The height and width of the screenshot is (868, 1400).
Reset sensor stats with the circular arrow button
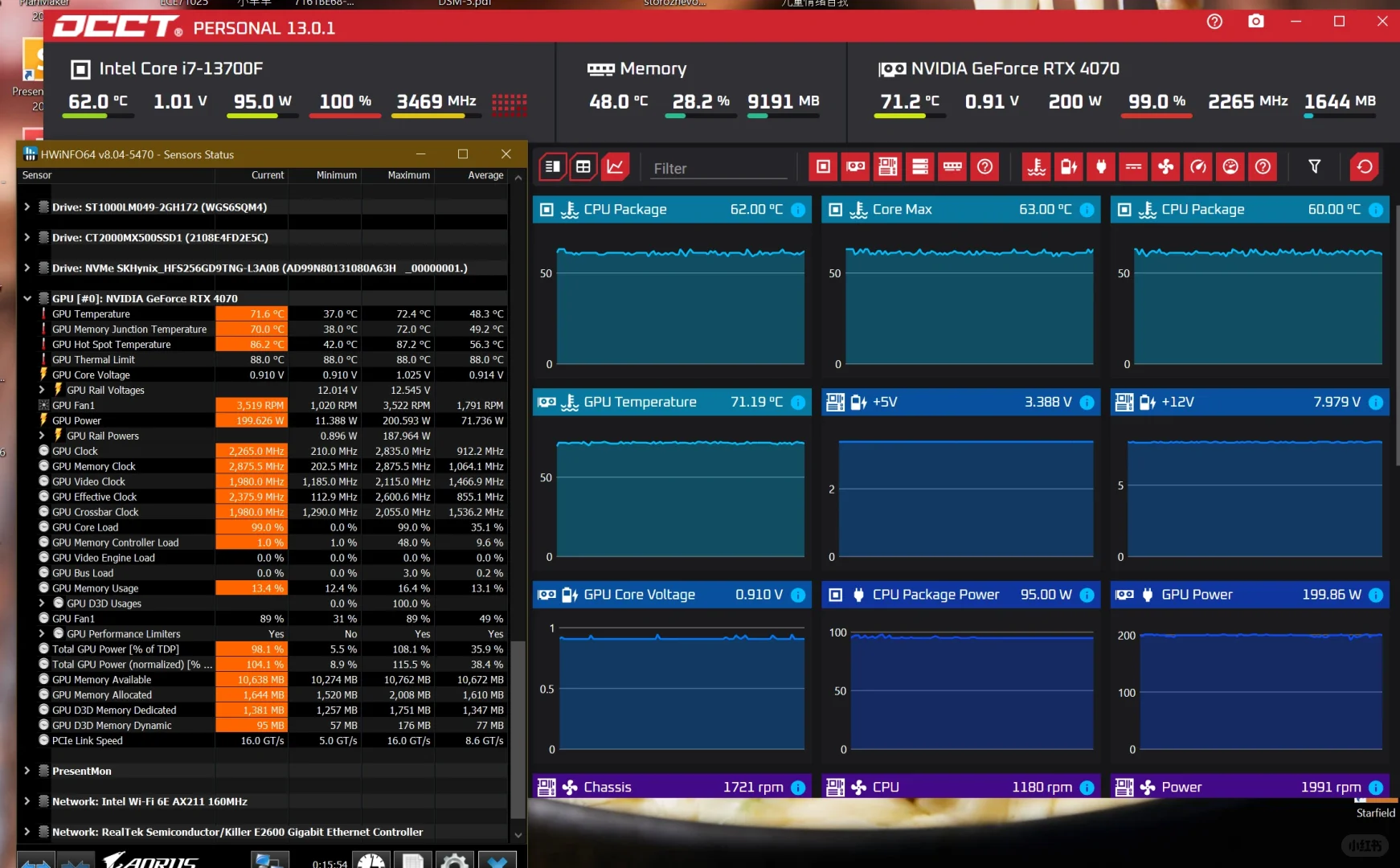pos(1365,166)
